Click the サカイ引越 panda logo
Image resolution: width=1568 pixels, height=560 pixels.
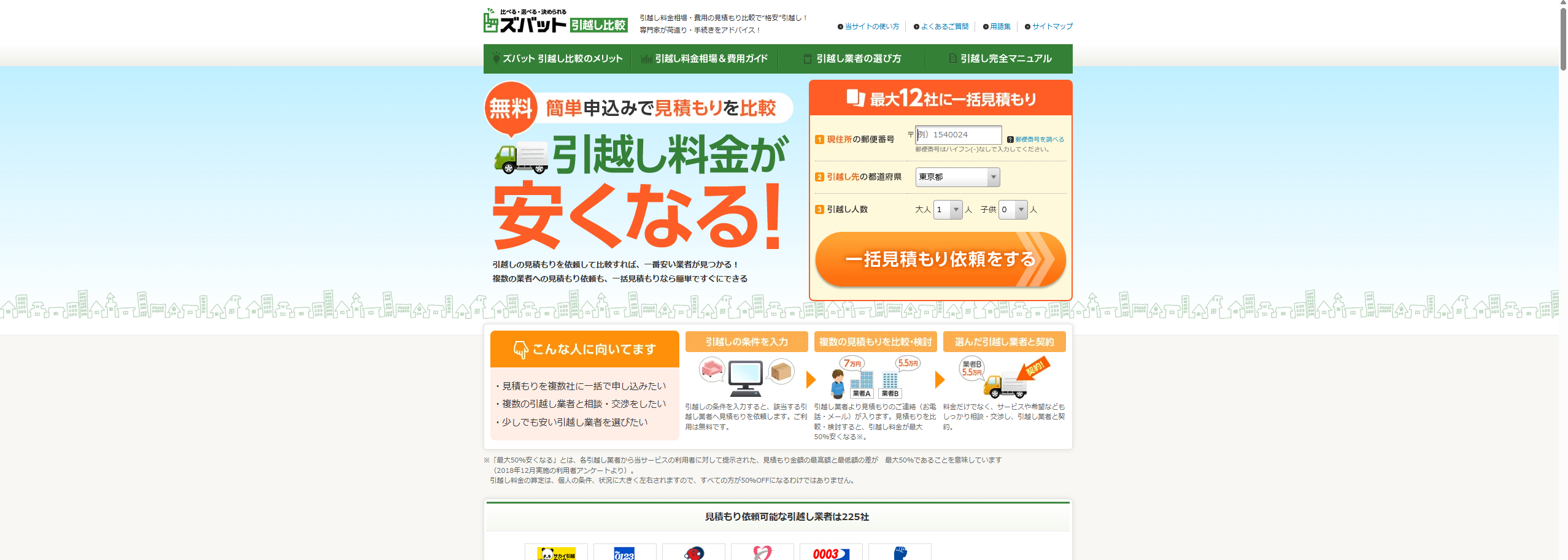pyautogui.click(x=556, y=553)
